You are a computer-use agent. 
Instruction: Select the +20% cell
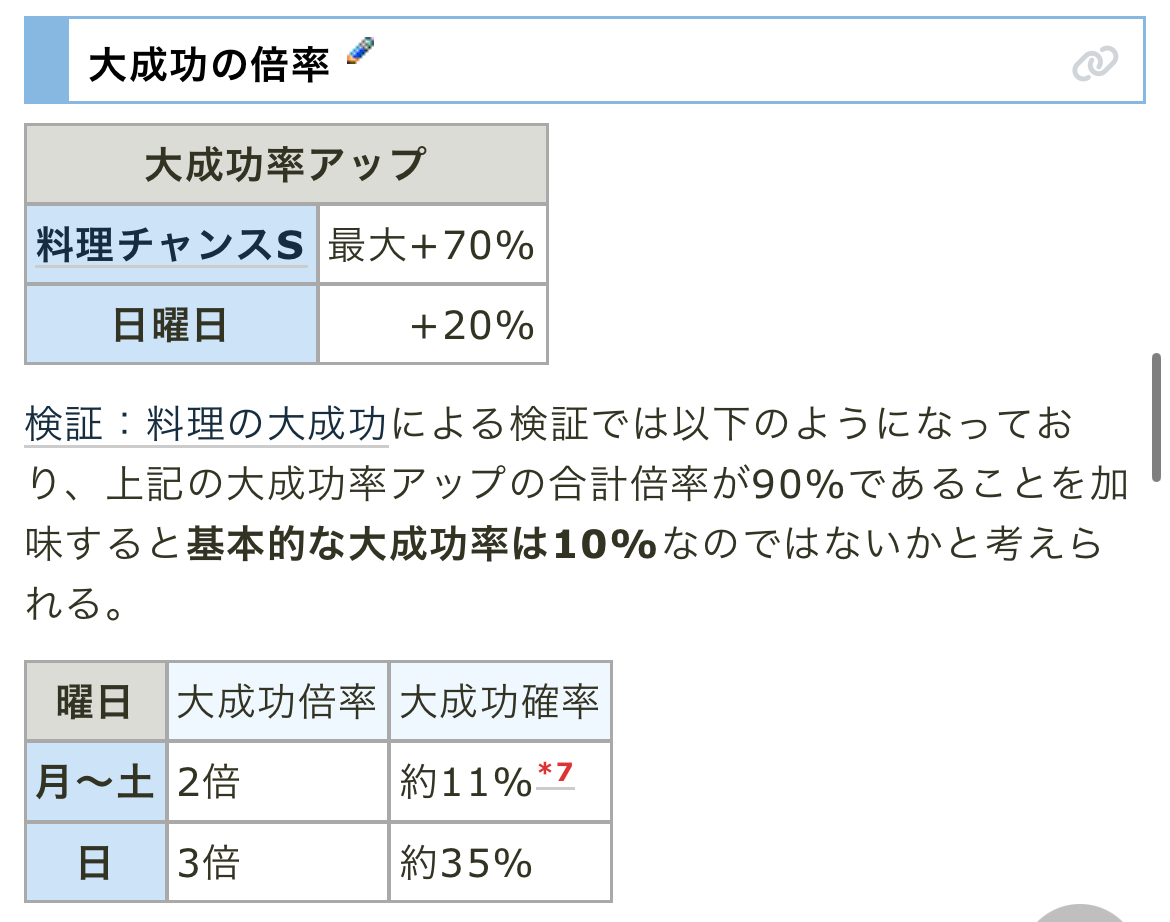(x=433, y=324)
